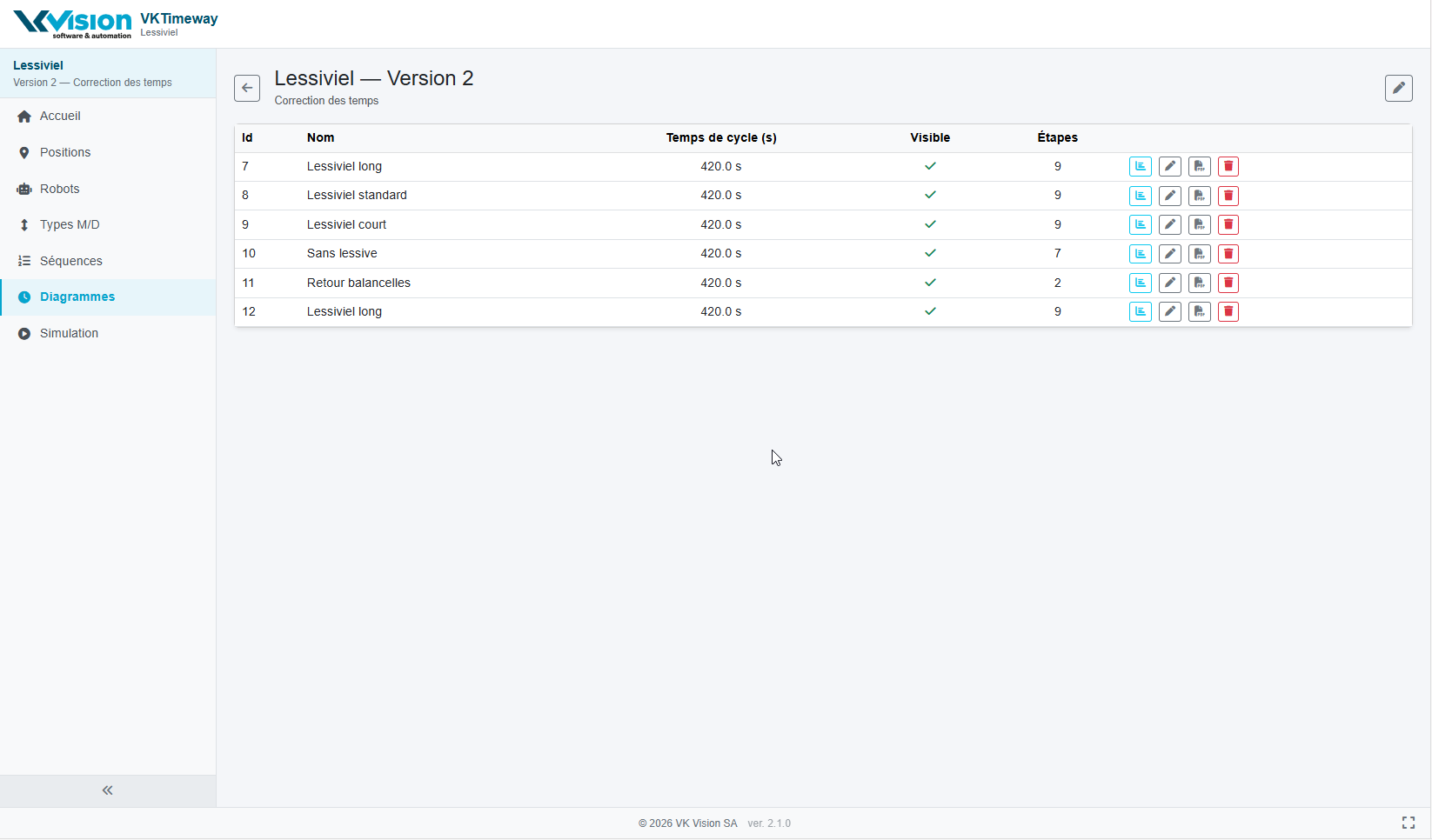Viewport: 1432px width, 840px height.
Task: Open the Séquences menu item
Action: coord(70,261)
